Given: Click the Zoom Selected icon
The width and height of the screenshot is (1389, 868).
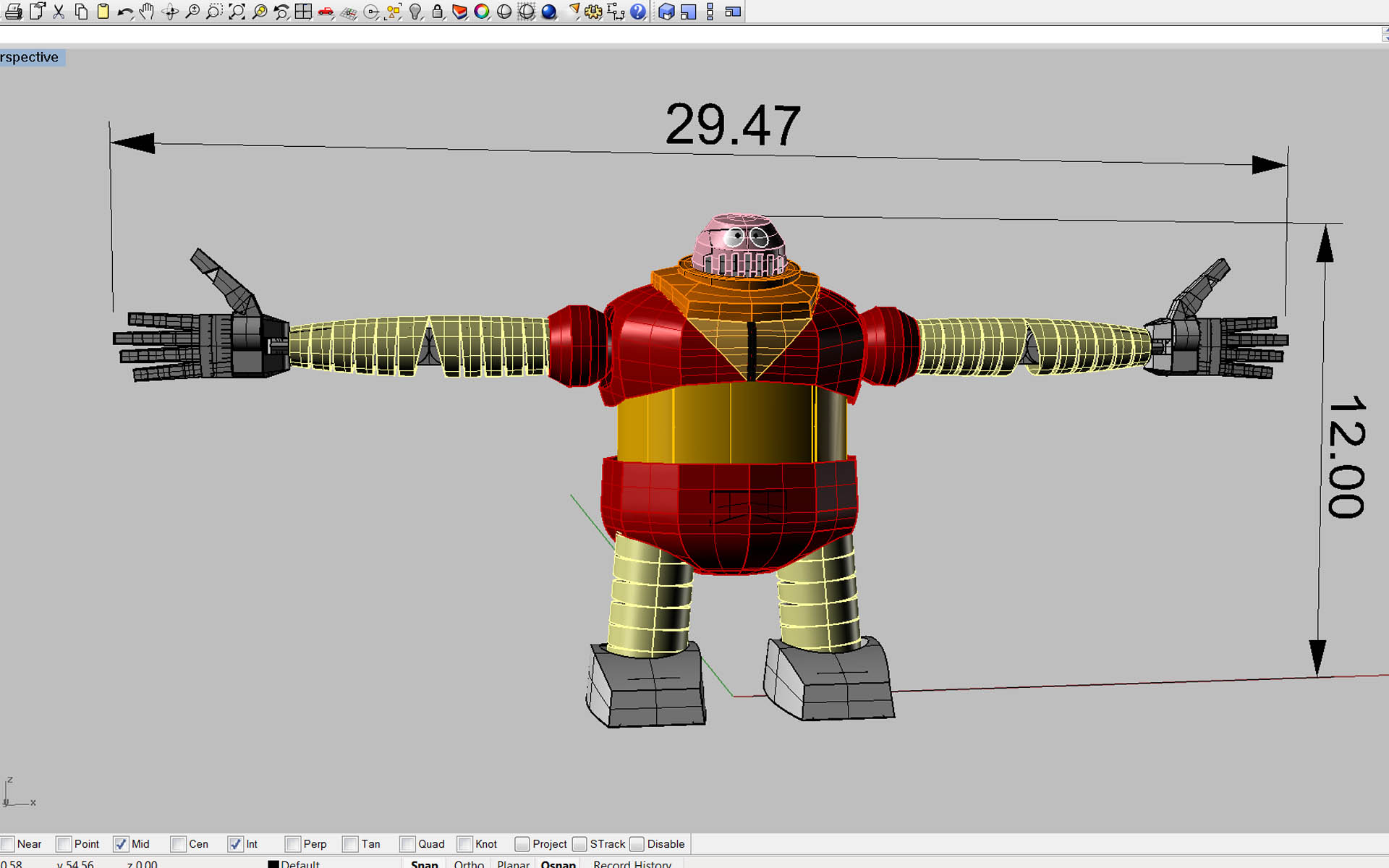Looking at the screenshot, I should pyautogui.click(x=259, y=12).
